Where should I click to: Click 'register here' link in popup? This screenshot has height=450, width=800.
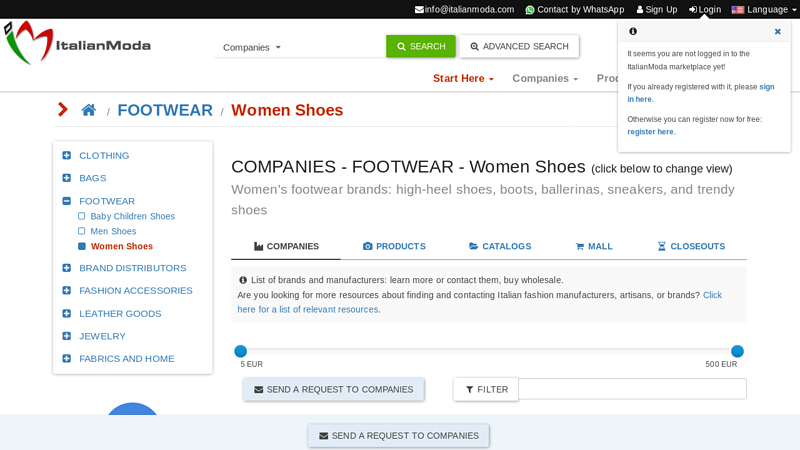pyautogui.click(x=651, y=132)
